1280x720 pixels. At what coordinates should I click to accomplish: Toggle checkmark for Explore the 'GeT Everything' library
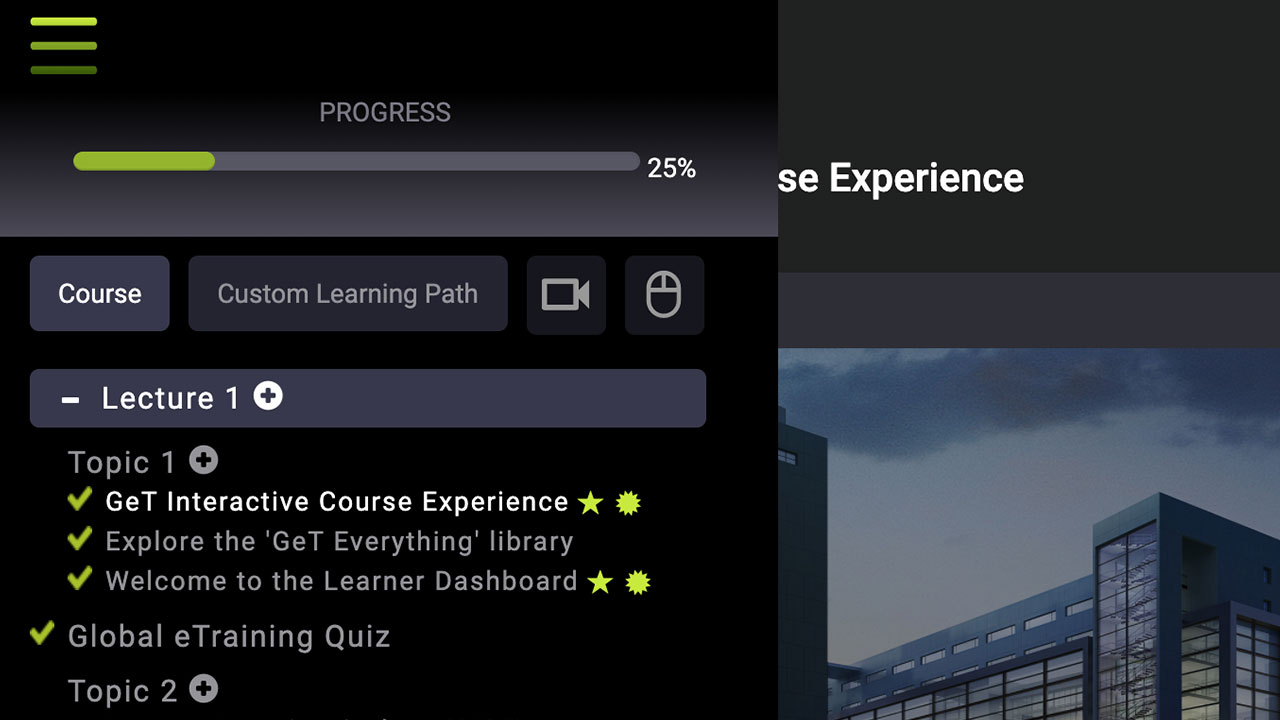click(x=80, y=540)
